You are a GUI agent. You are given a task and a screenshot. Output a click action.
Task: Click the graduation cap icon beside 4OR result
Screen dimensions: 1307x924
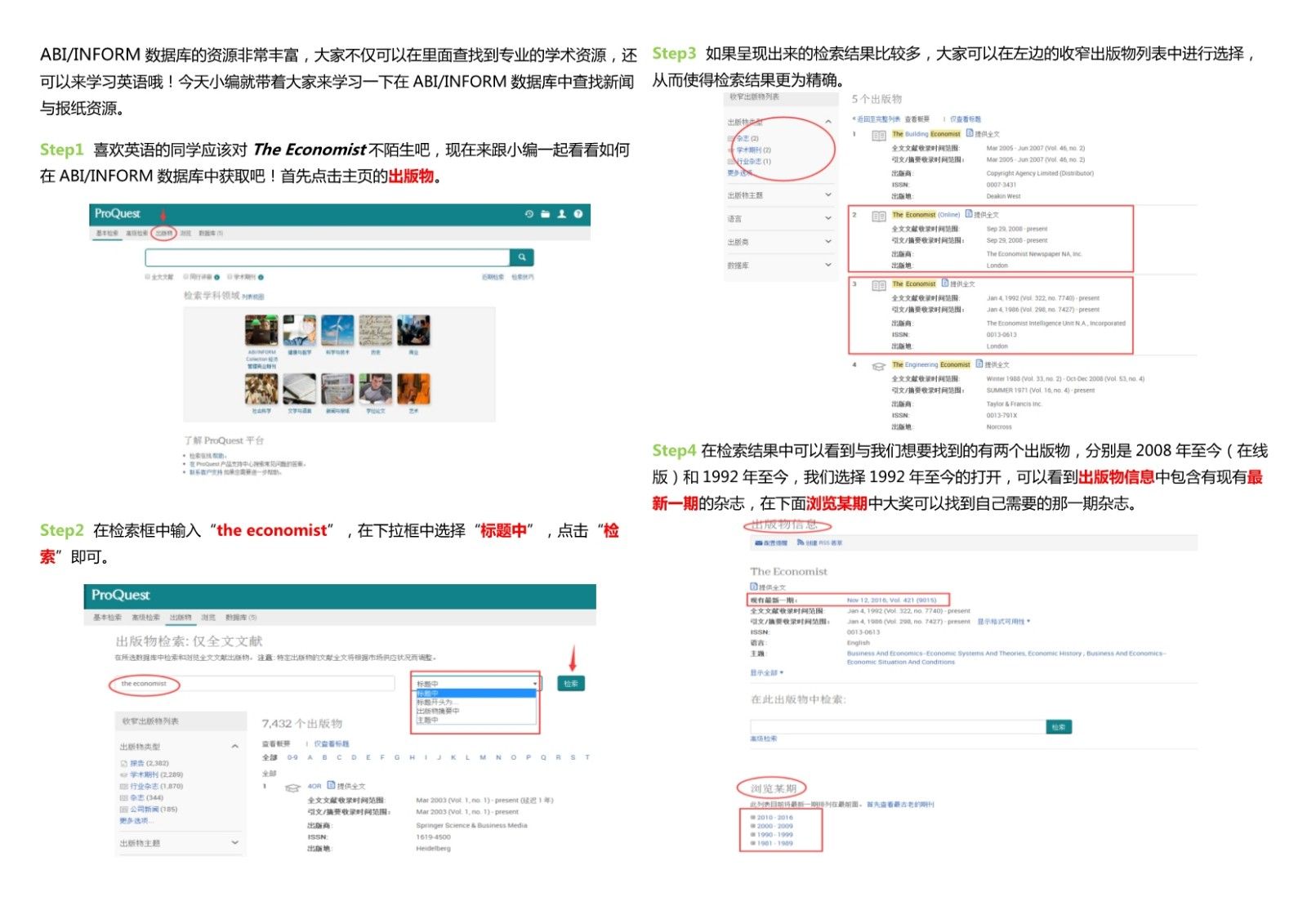click(292, 788)
